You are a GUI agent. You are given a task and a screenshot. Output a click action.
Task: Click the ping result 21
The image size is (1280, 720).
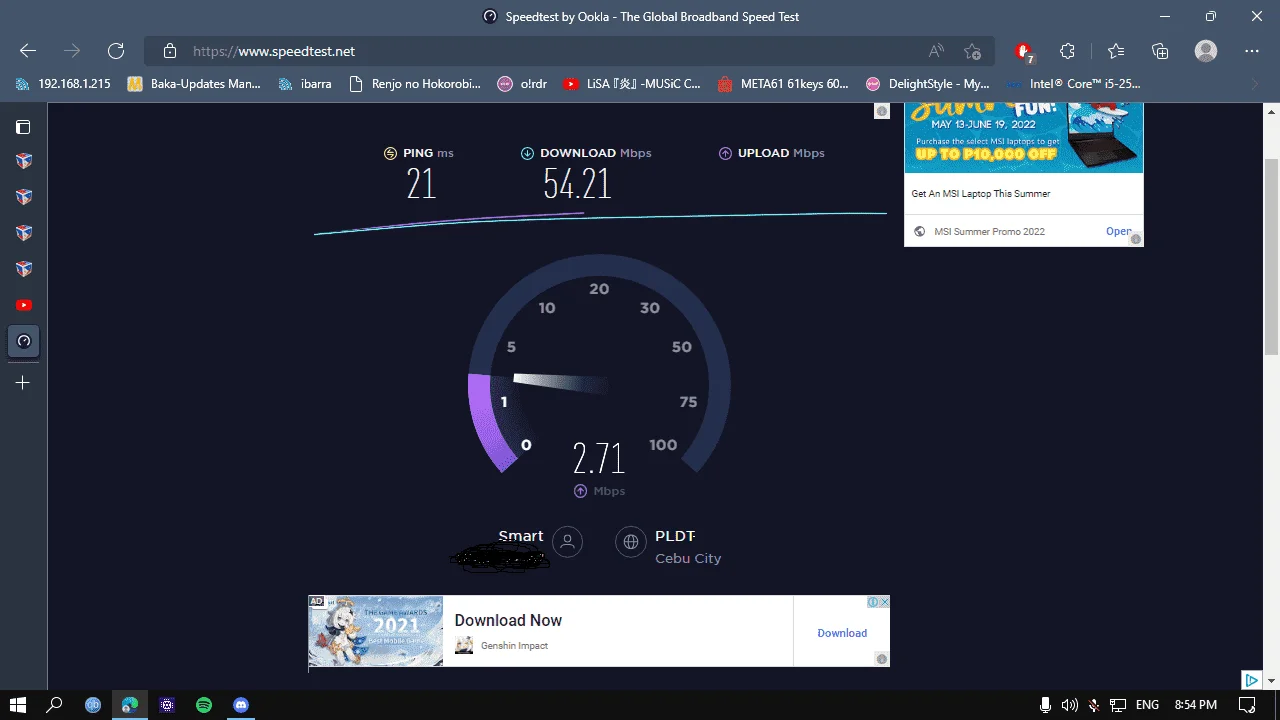pos(421,184)
